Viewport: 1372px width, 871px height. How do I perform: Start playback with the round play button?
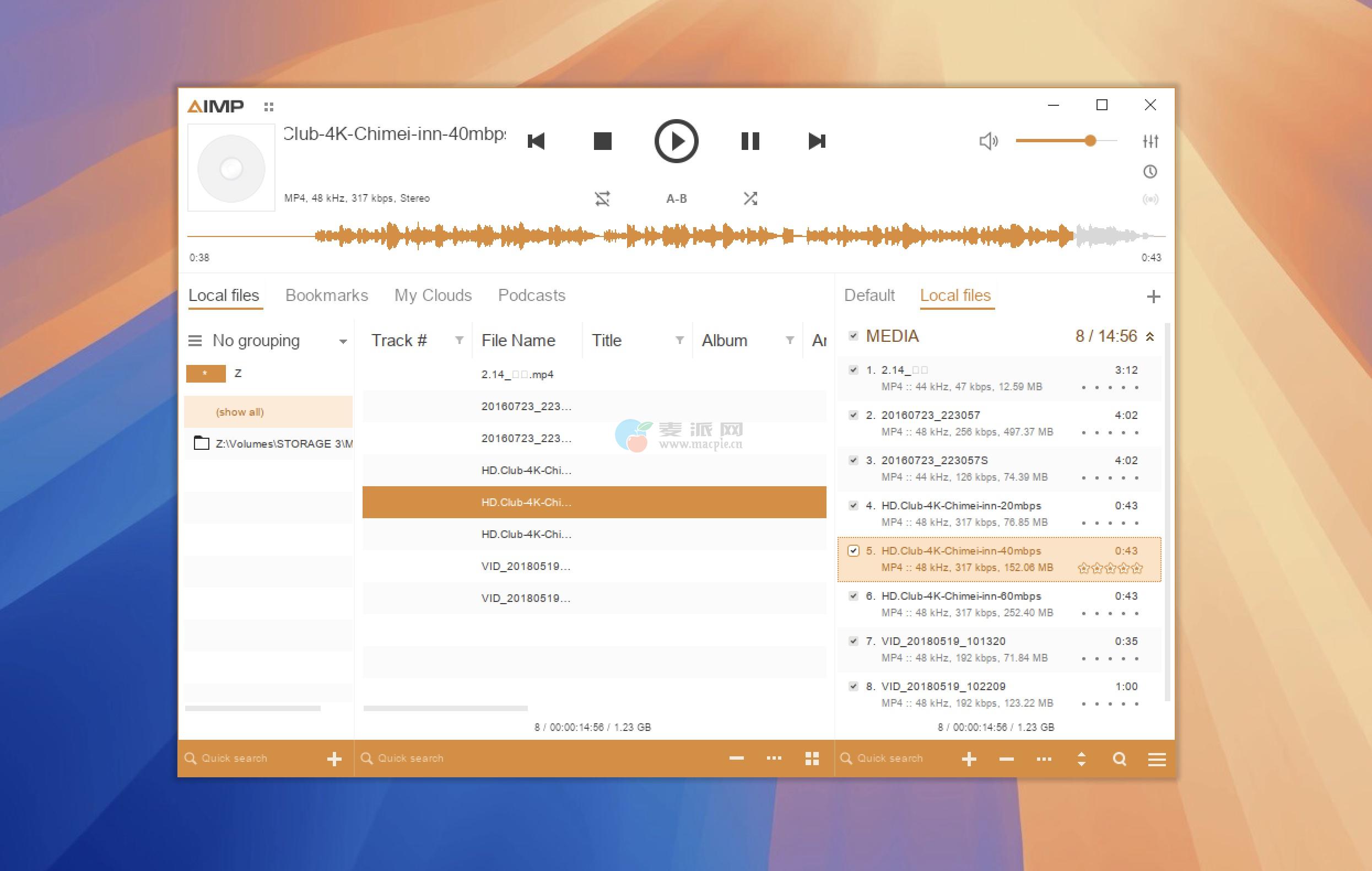click(676, 141)
